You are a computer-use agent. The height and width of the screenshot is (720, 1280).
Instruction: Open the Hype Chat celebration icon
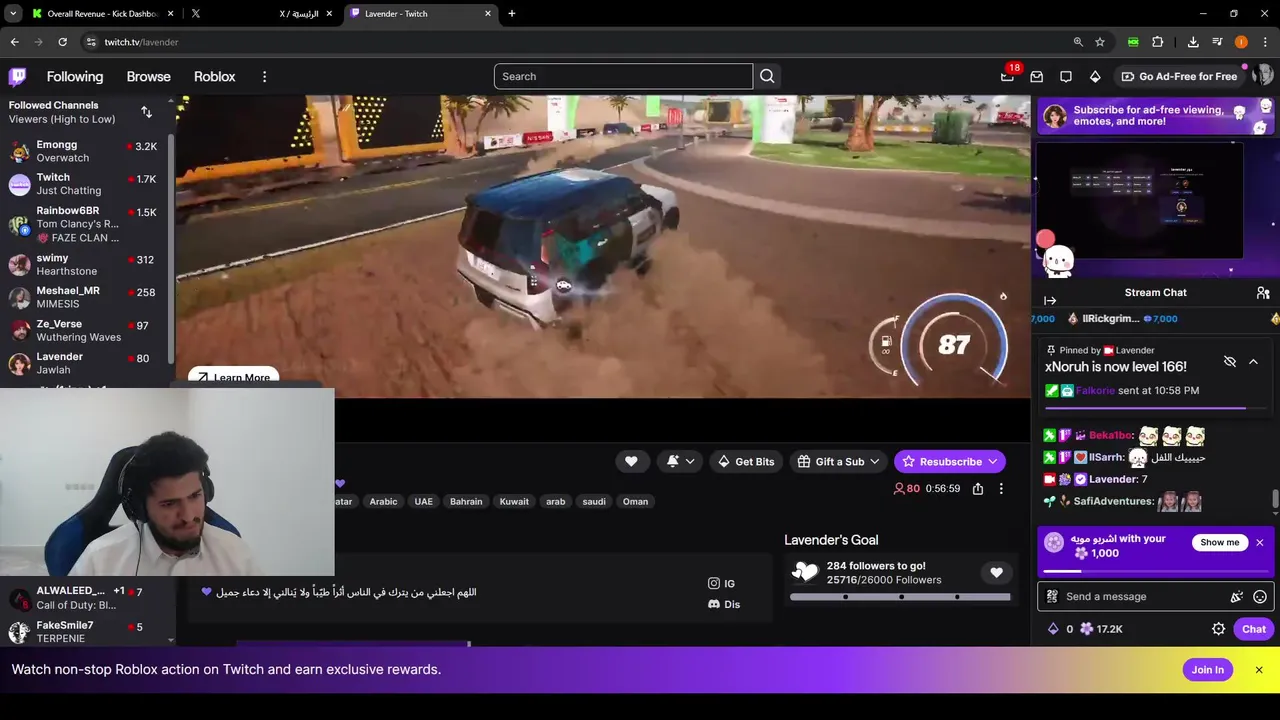[x=1237, y=597]
